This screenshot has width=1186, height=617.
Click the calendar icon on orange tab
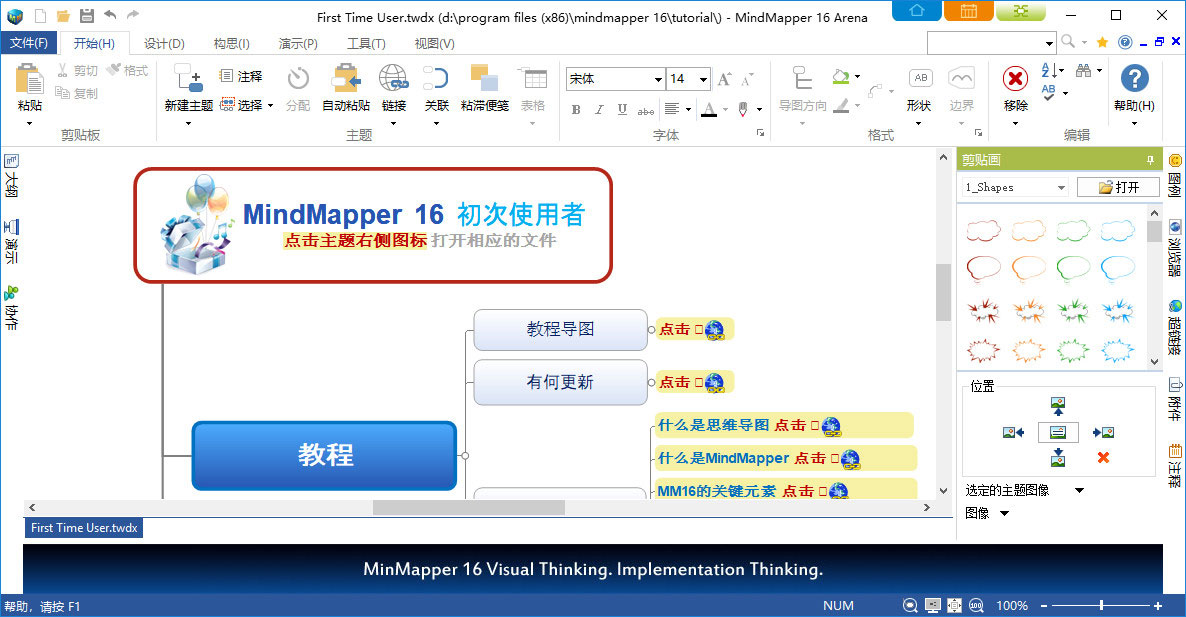(968, 11)
